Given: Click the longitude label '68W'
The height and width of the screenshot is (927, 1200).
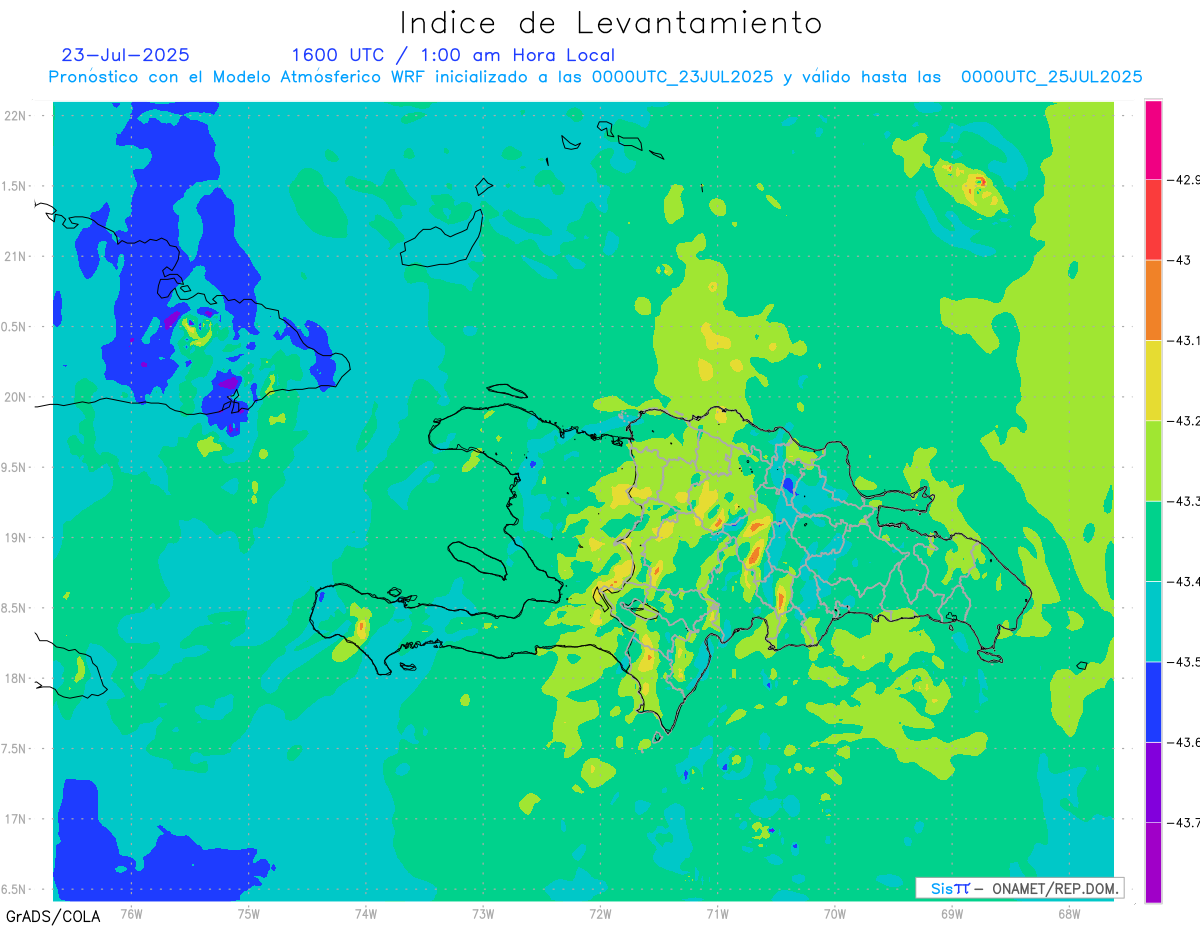Looking at the screenshot, I should [1068, 913].
